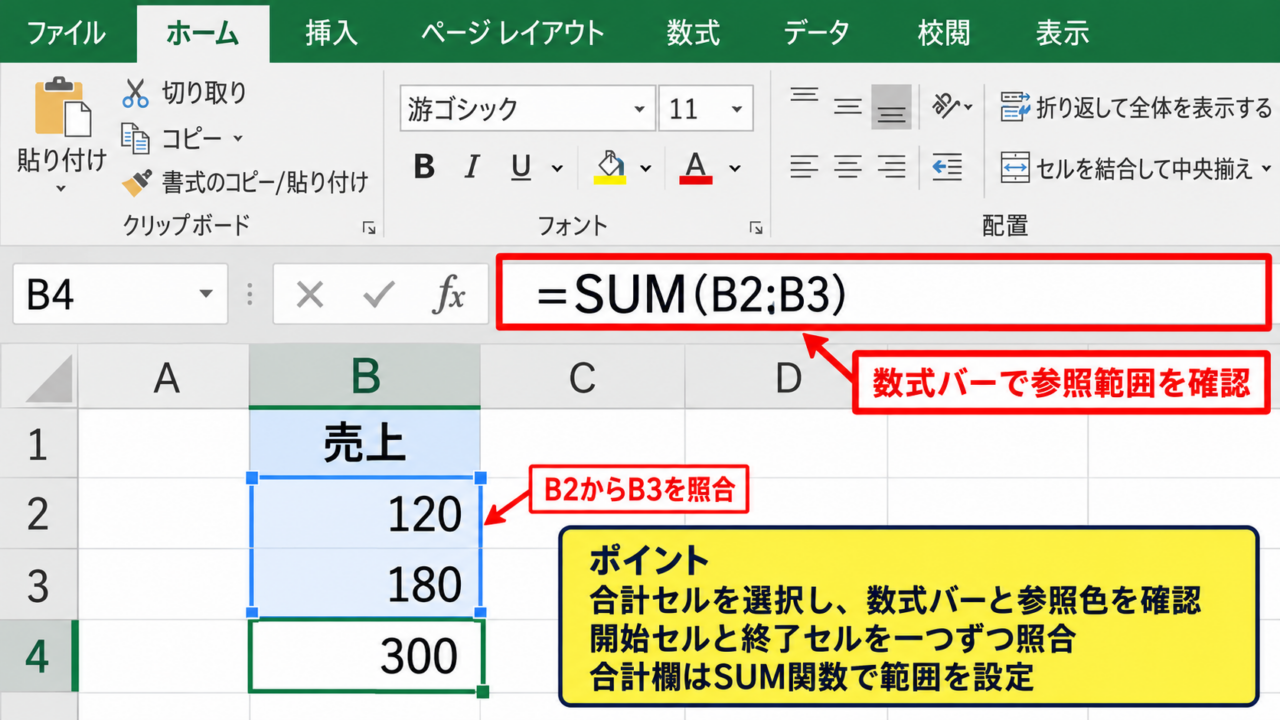1280x720 pixels.
Task: Select row 2 header
Action: pos(39,513)
